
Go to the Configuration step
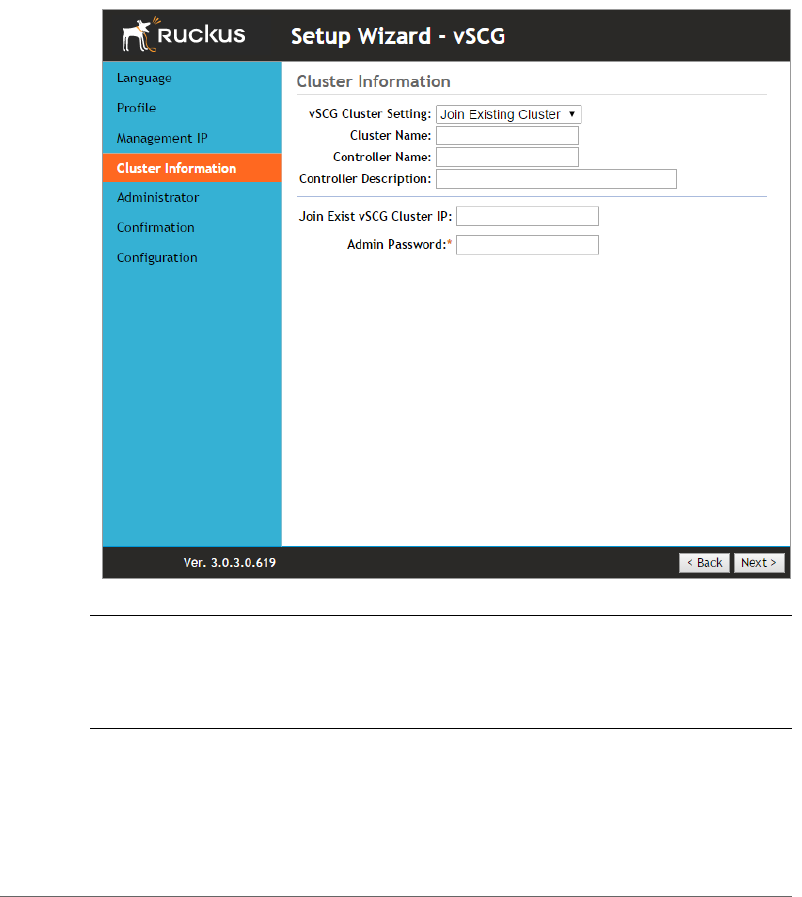tap(157, 258)
